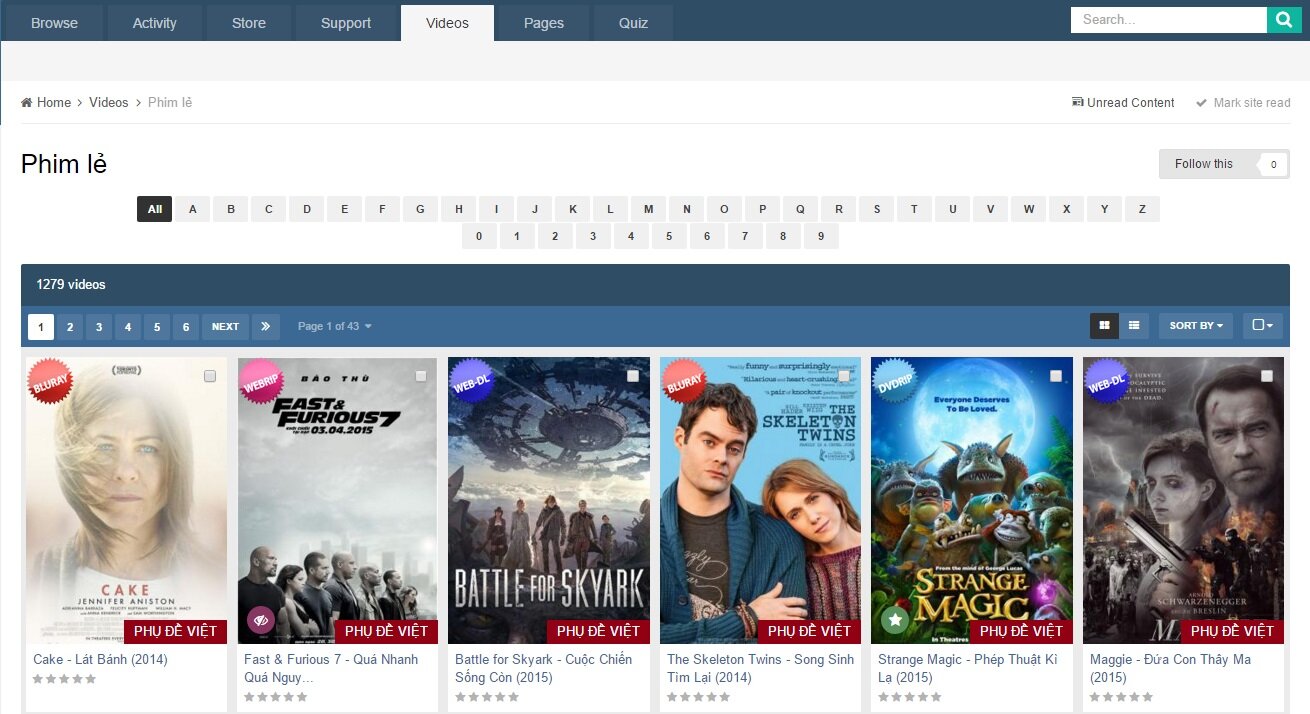Image resolution: width=1310 pixels, height=714 pixels.
Task: Filter videos by number 9
Action: click(x=821, y=236)
